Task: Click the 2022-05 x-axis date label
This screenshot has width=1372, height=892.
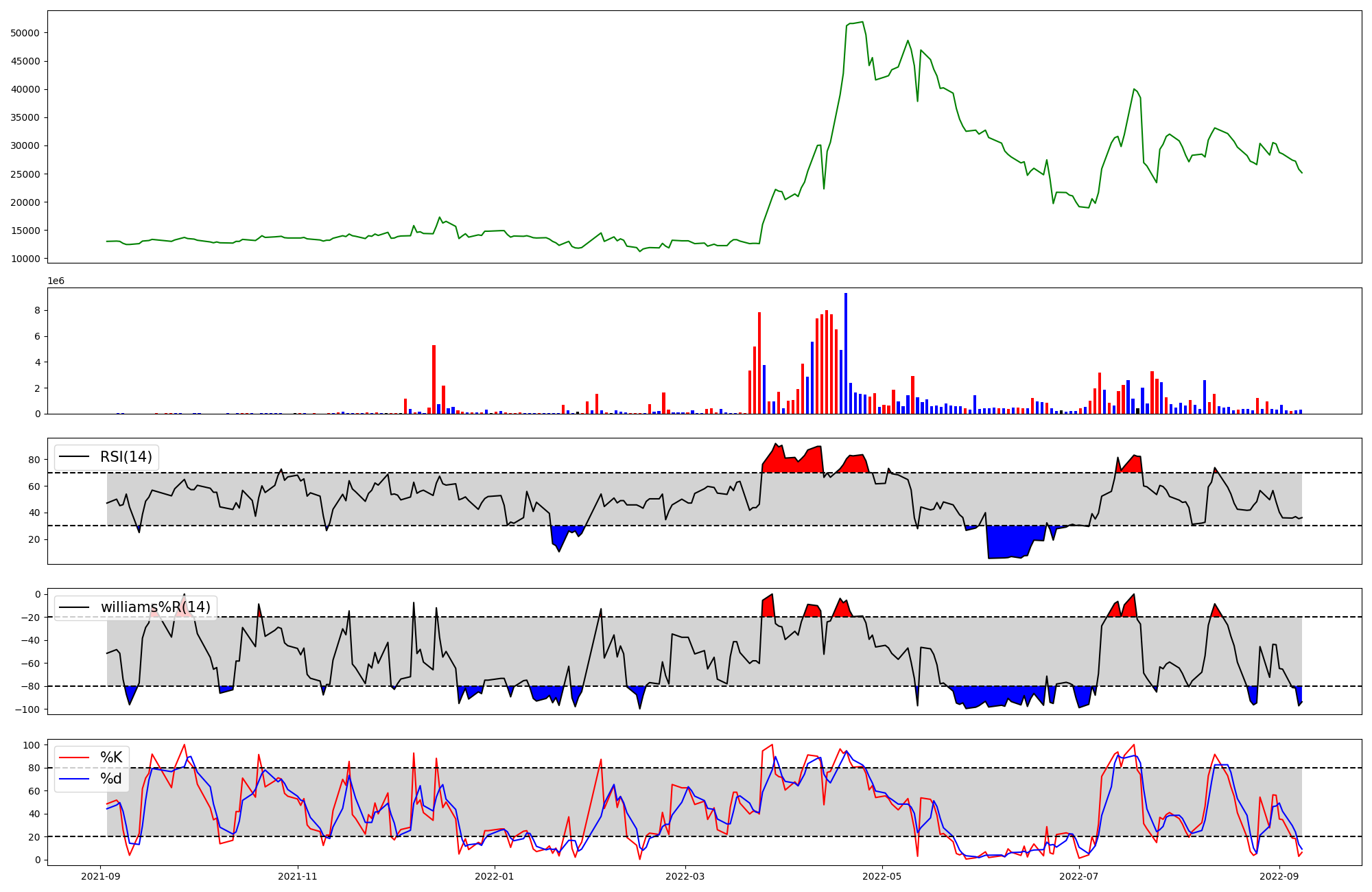Action: [x=882, y=876]
